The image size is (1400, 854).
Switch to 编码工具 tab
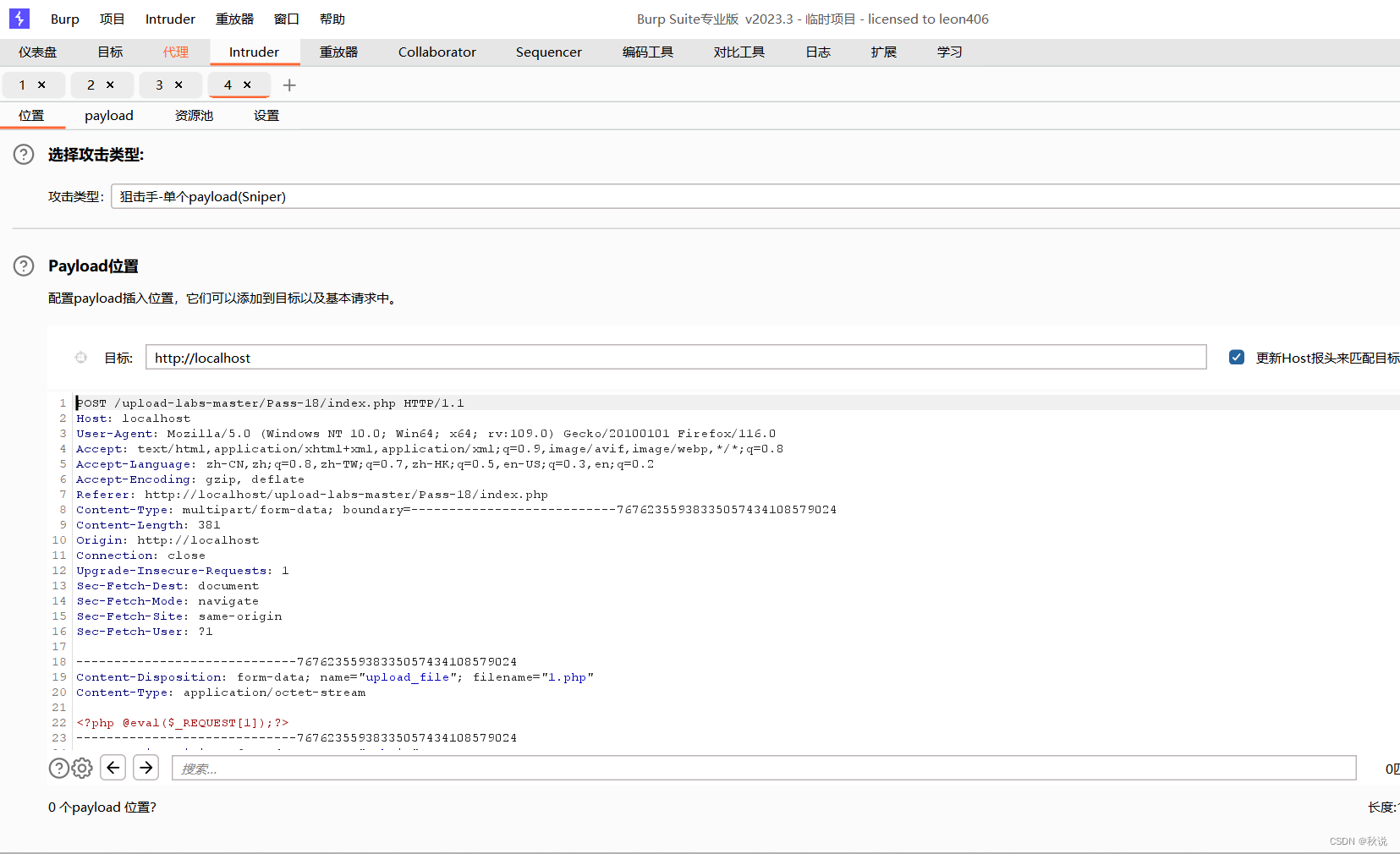pyautogui.click(x=648, y=52)
